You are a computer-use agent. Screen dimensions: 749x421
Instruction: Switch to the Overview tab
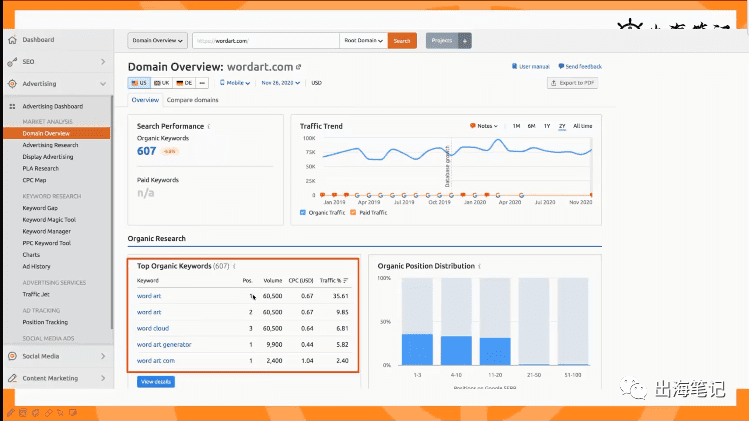145,100
